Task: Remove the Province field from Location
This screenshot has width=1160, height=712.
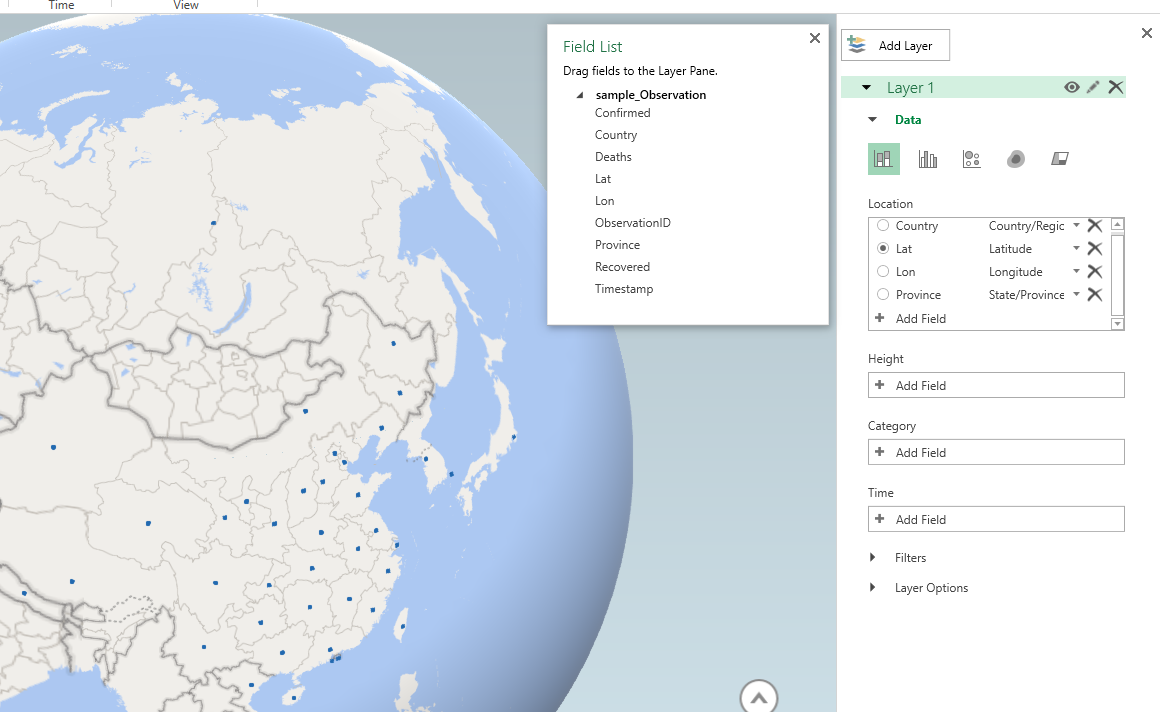Action: (x=1095, y=295)
